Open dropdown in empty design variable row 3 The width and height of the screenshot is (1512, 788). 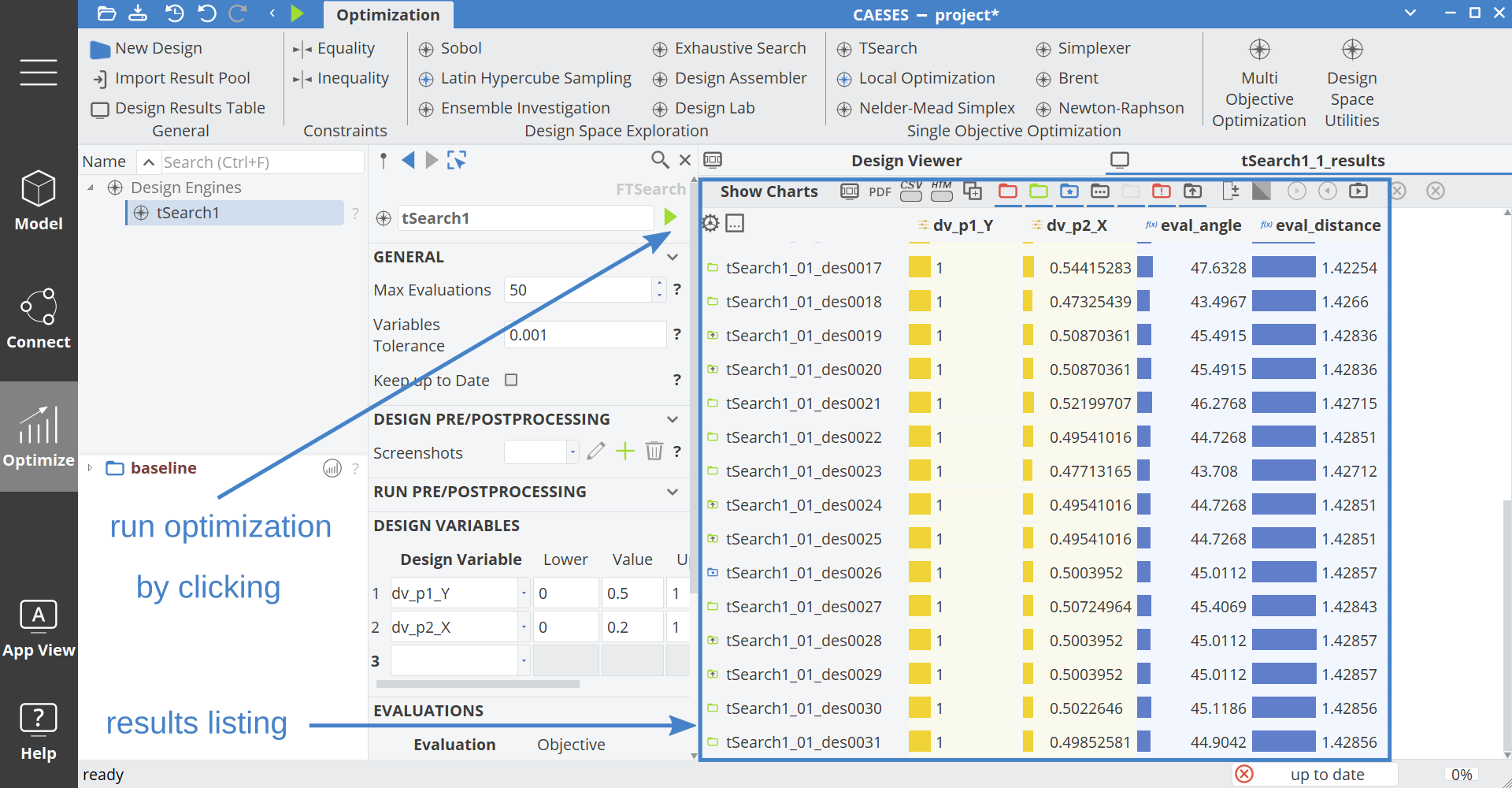[x=524, y=661]
